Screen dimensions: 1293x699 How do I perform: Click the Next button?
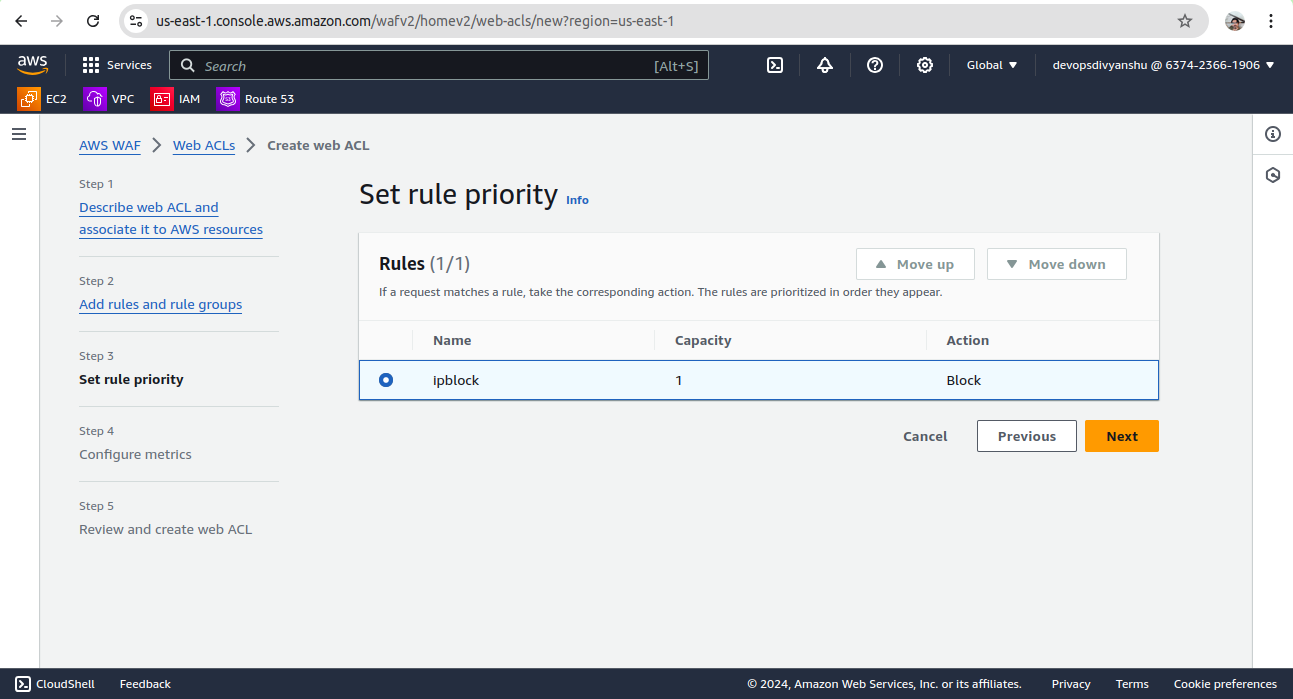point(1121,436)
